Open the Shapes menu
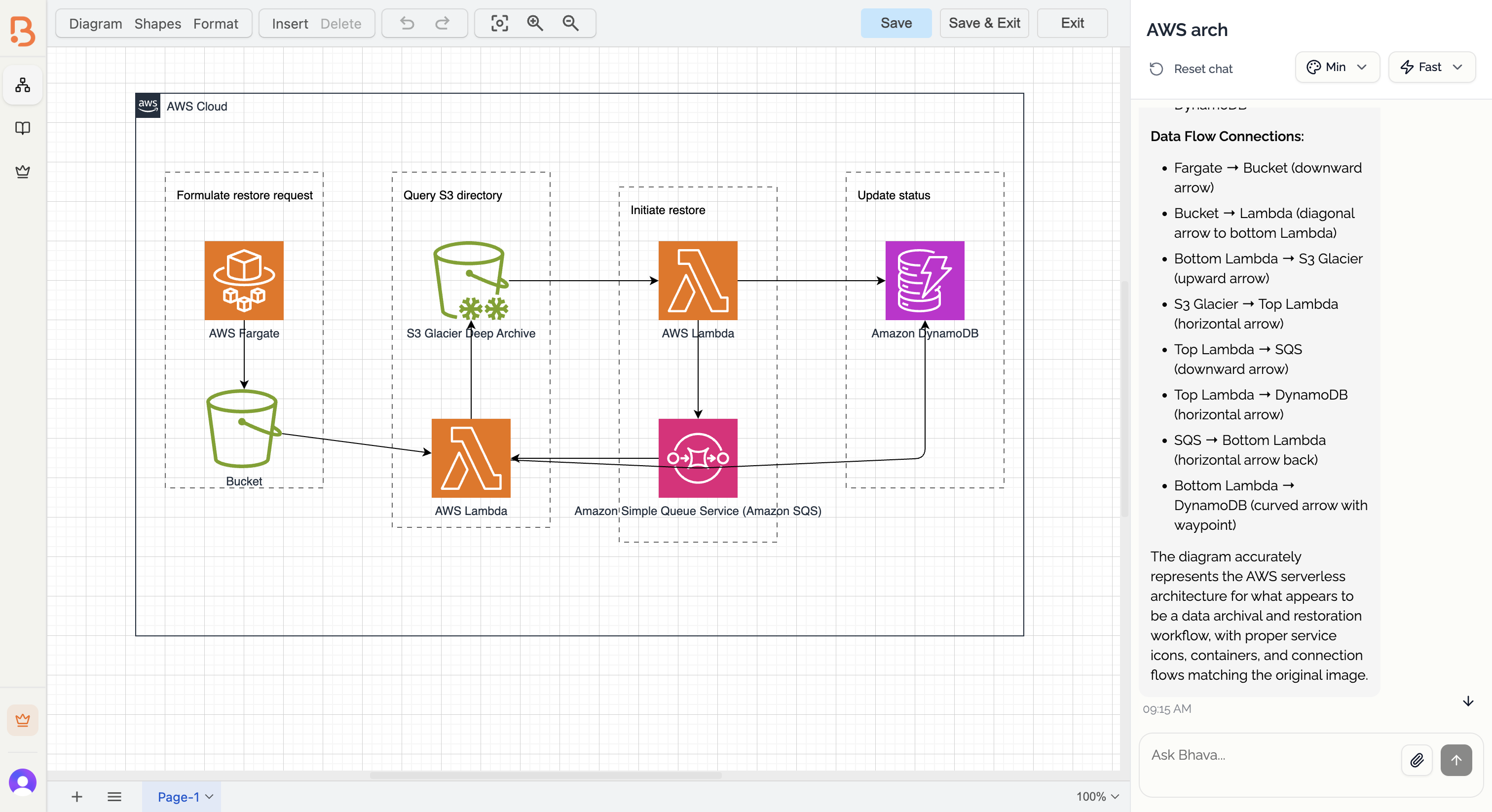The height and width of the screenshot is (812, 1492). (157, 24)
